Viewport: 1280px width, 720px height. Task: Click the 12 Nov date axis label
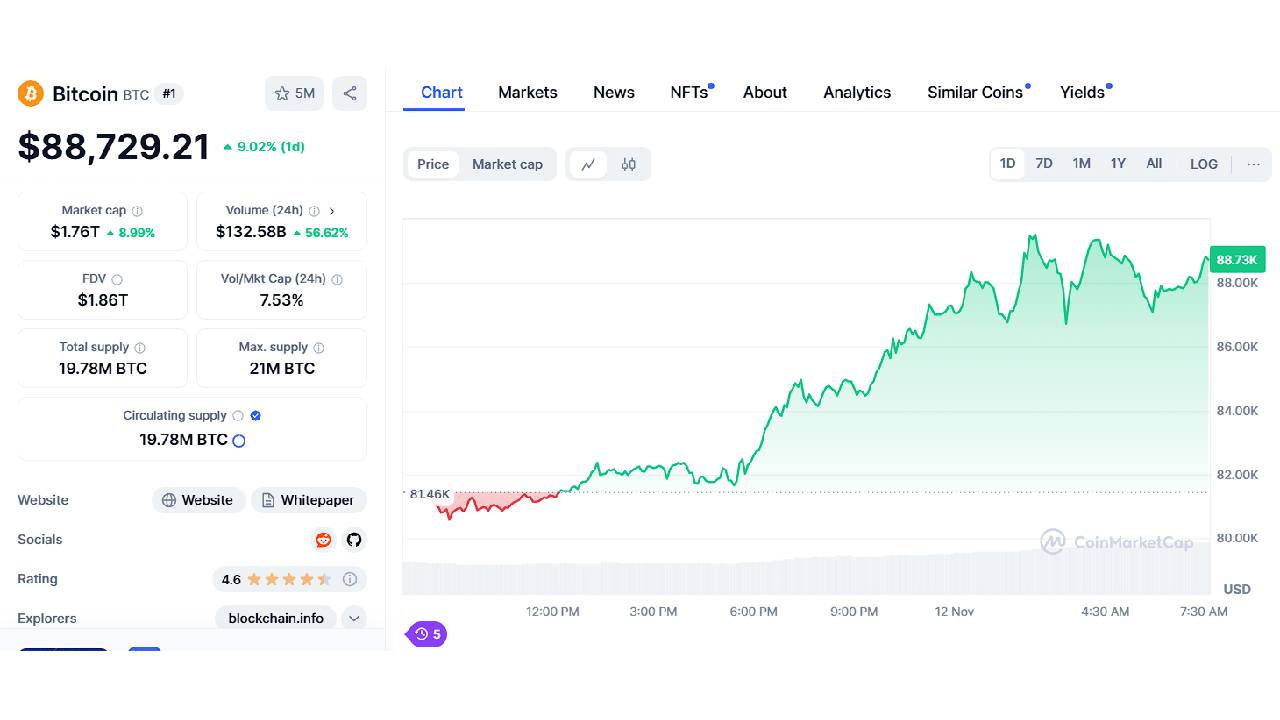pos(954,611)
